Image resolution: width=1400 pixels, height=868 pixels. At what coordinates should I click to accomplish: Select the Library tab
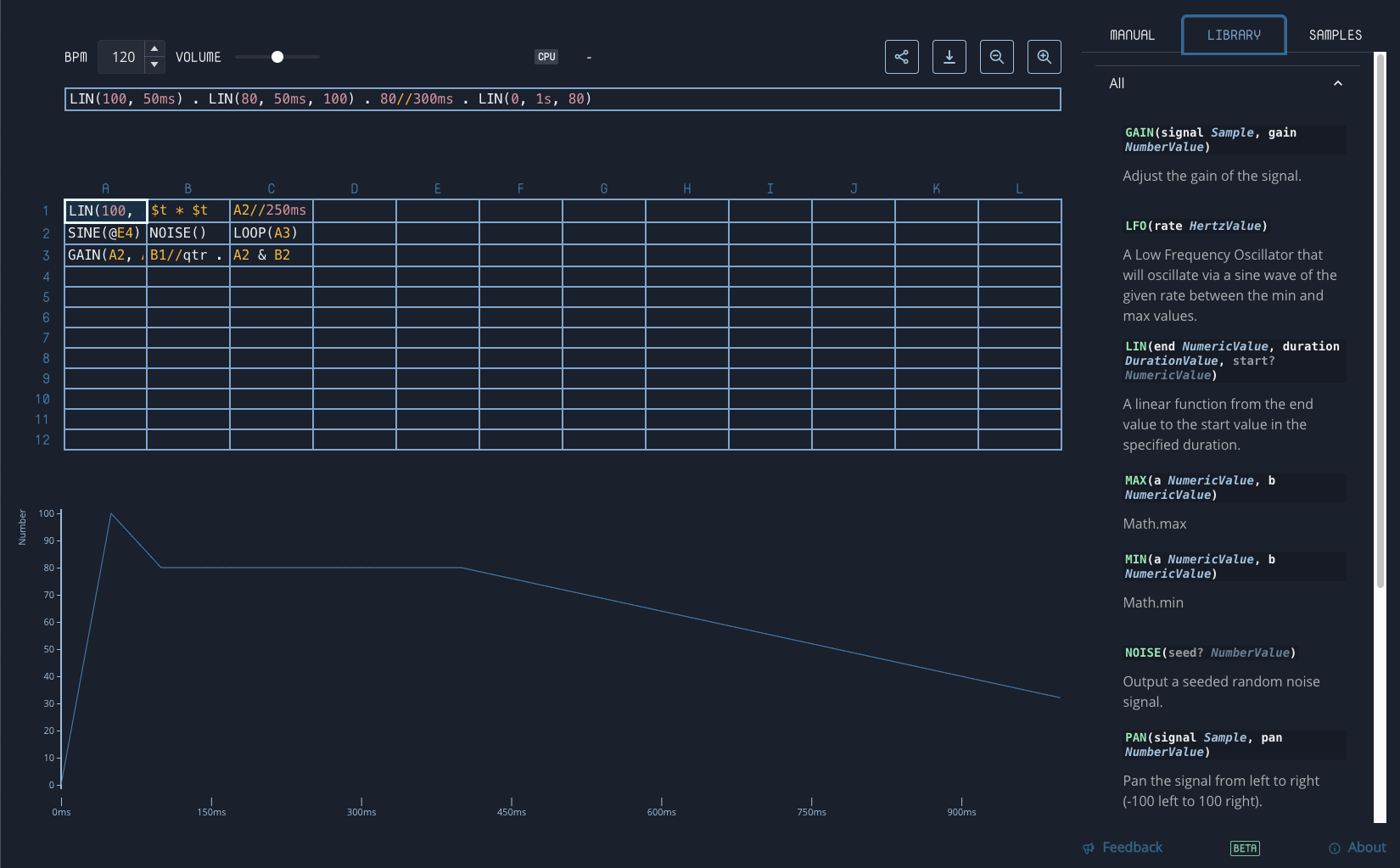pos(1234,35)
